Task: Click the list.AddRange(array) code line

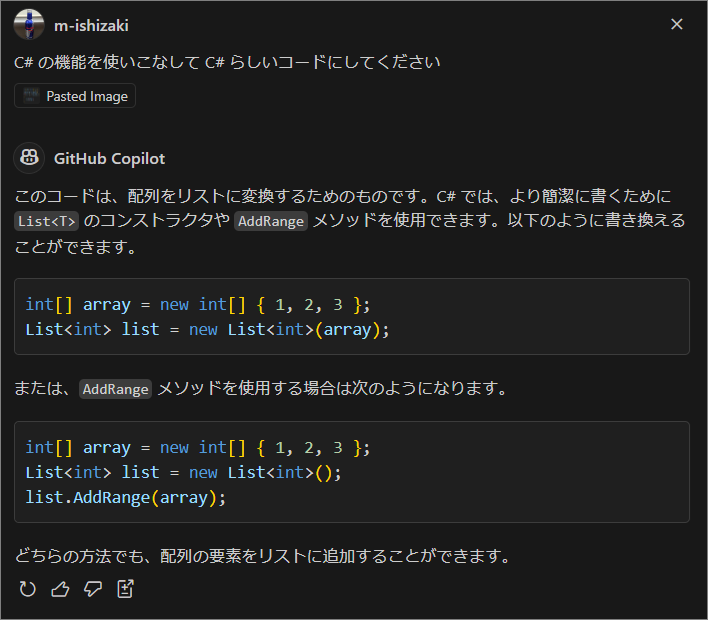Action: pos(126,498)
